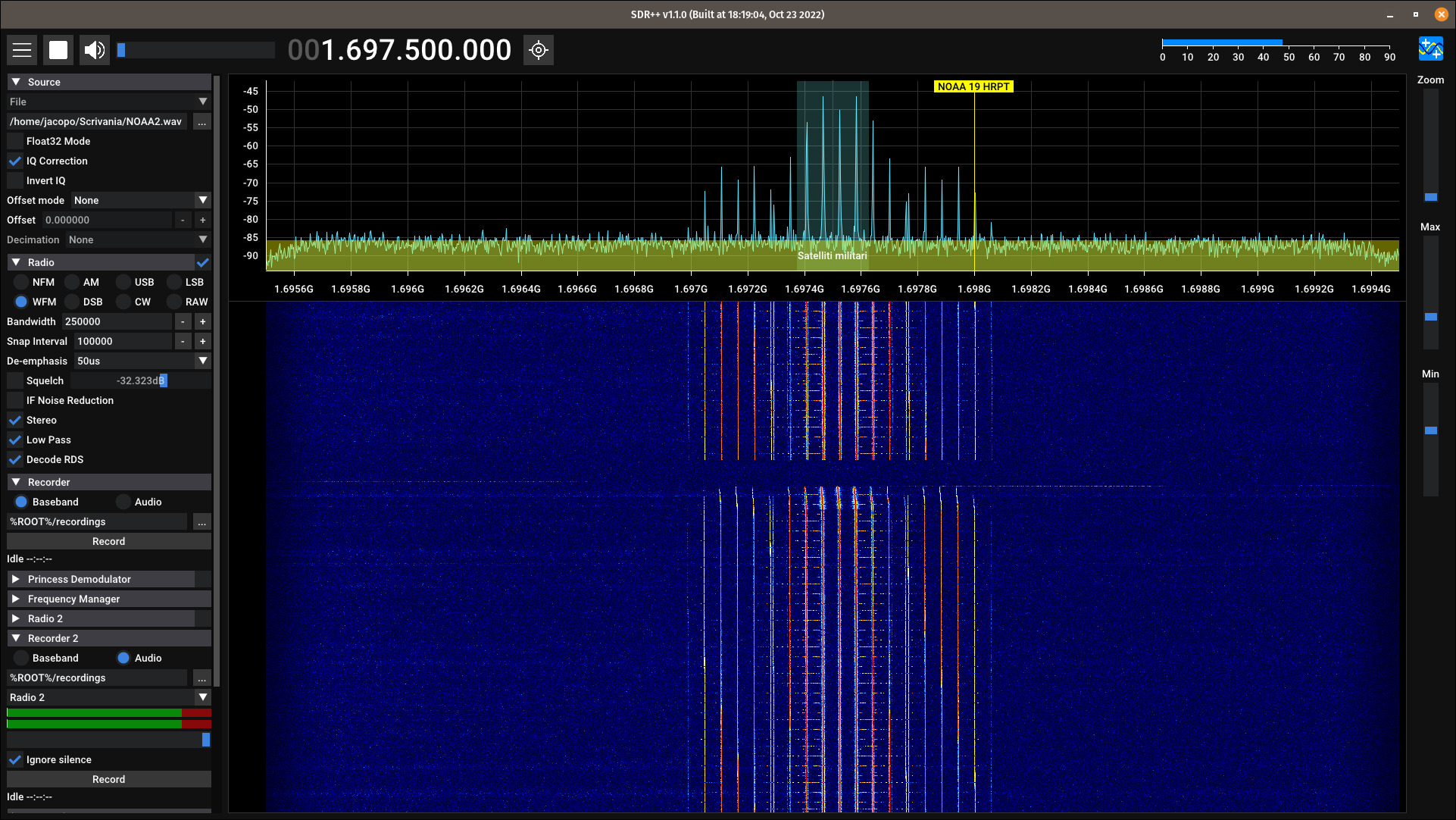The image size is (1456, 820).
Task: Select the NFM demodulation radio button
Action: (21, 282)
